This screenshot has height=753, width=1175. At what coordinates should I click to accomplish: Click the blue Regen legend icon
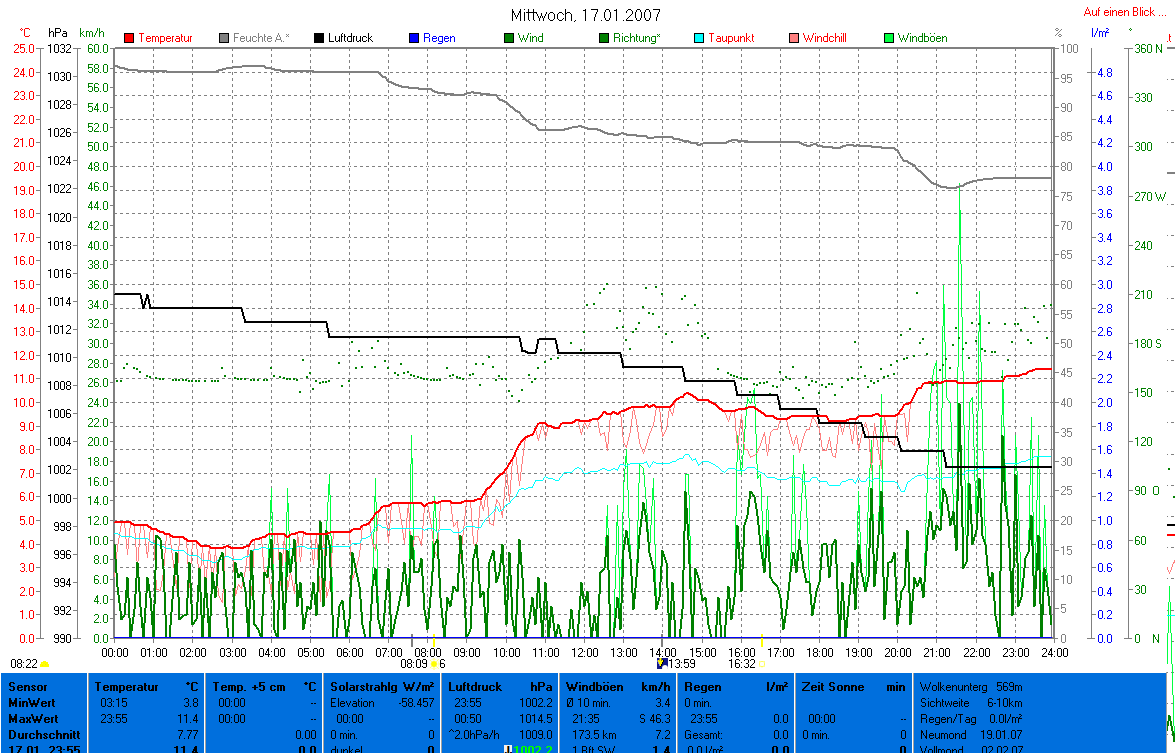[415, 38]
